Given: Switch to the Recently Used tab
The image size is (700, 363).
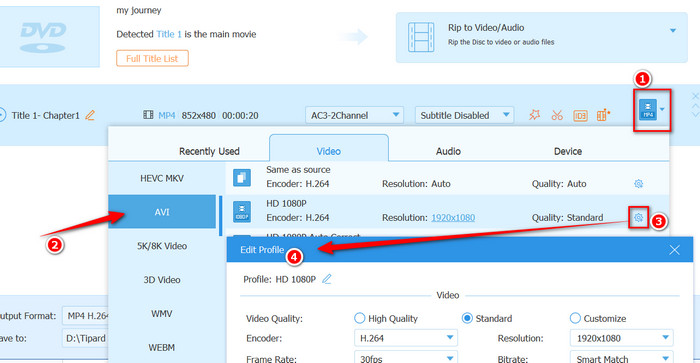Looking at the screenshot, I should [209, 151].
